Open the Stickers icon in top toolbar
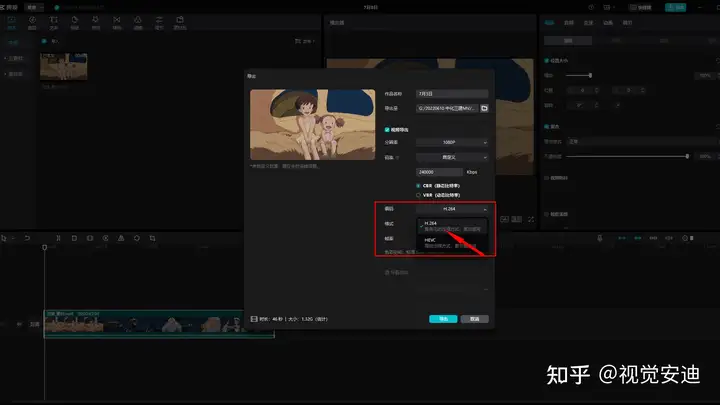The image size is (720, 405). click(74, 22)
